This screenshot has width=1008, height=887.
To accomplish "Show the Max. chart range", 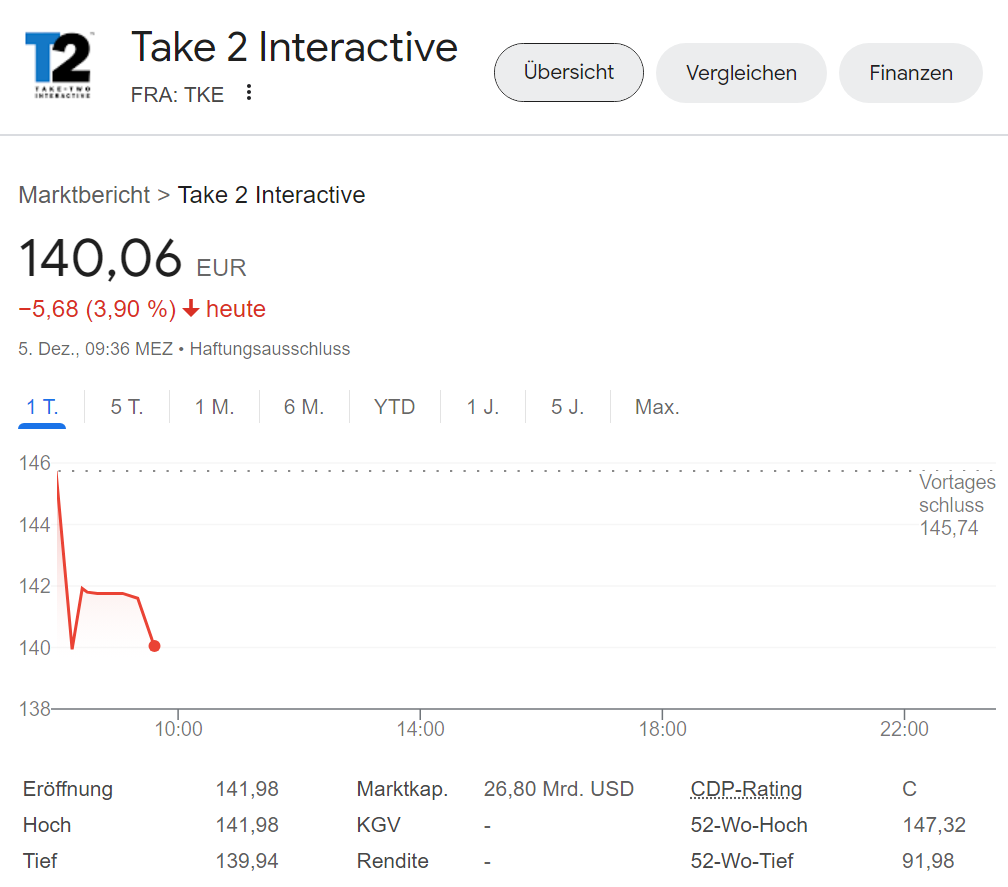I will pyautogui.click(x=657, y=407).
